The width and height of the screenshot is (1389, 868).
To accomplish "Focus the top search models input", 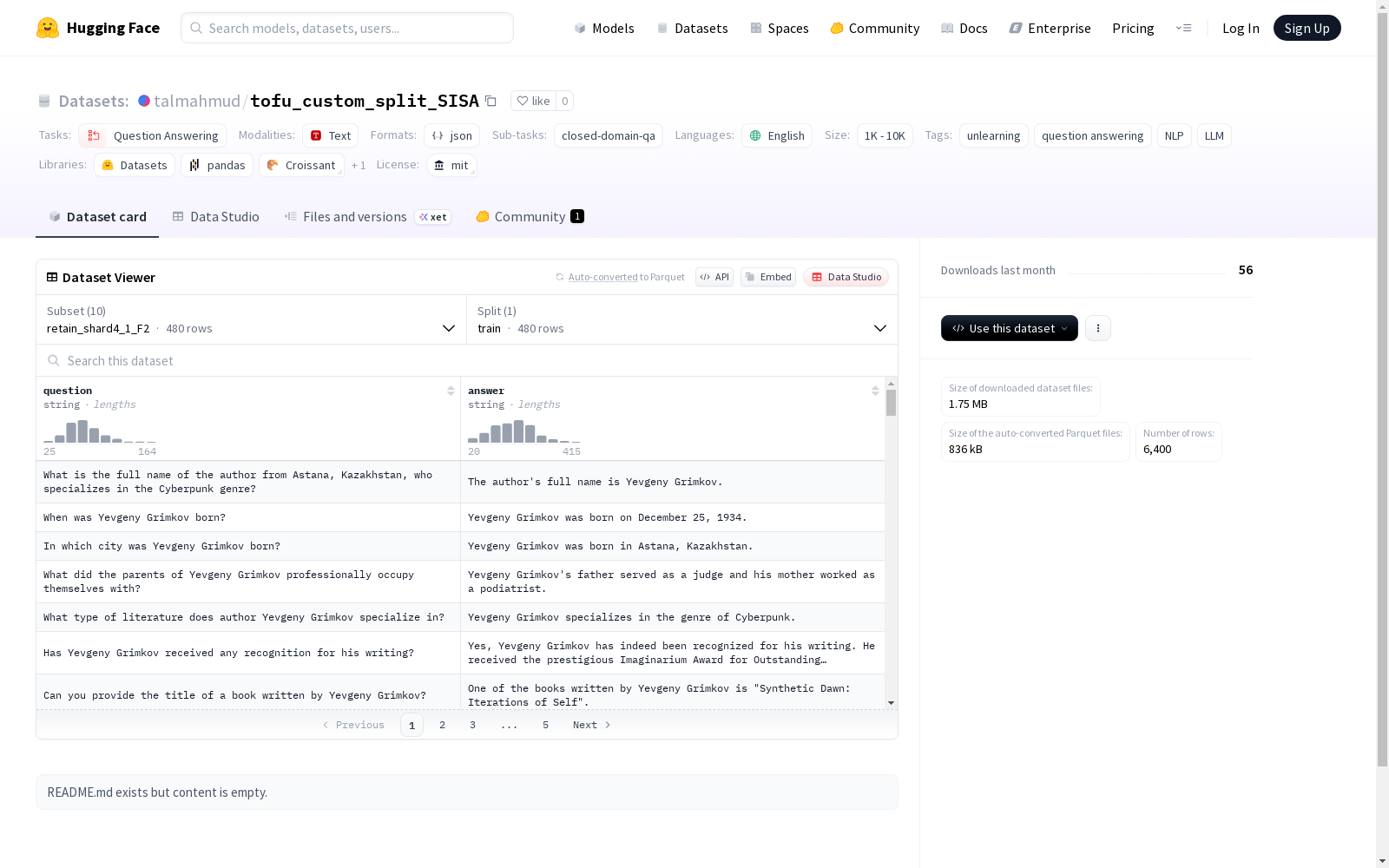I will pyautogui.click(x=347, y=28).
